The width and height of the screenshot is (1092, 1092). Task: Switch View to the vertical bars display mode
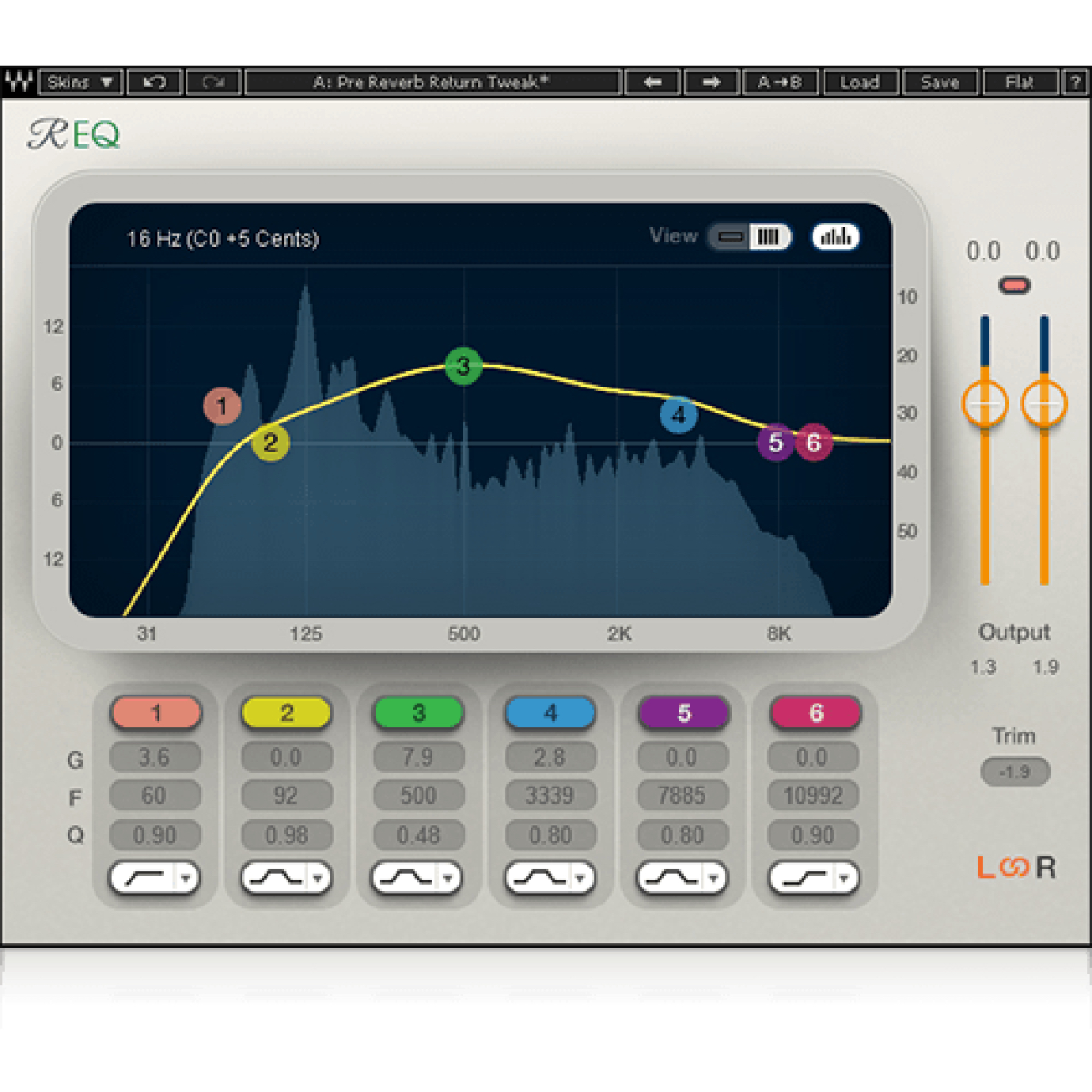tap(769, 237)
